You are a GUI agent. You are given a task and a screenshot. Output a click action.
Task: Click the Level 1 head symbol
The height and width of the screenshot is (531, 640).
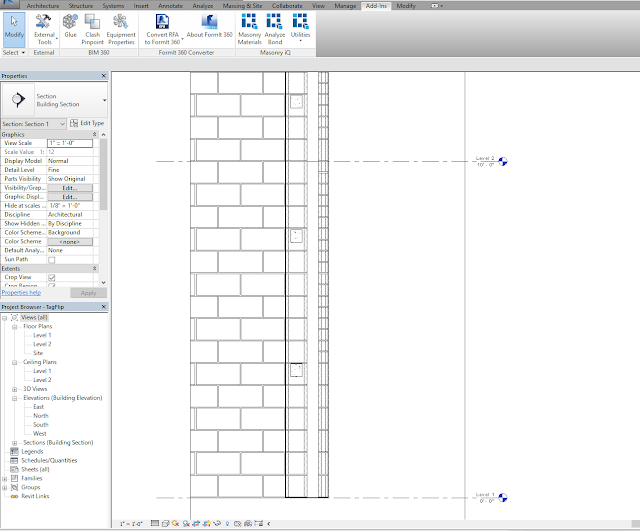[503, 498]
